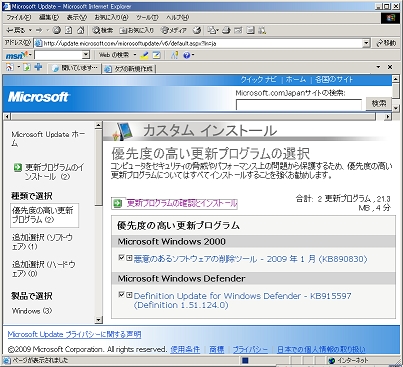Open the 編集(E) menu
The height and width of the screenshot is (367, 403).
click(49, 17)
